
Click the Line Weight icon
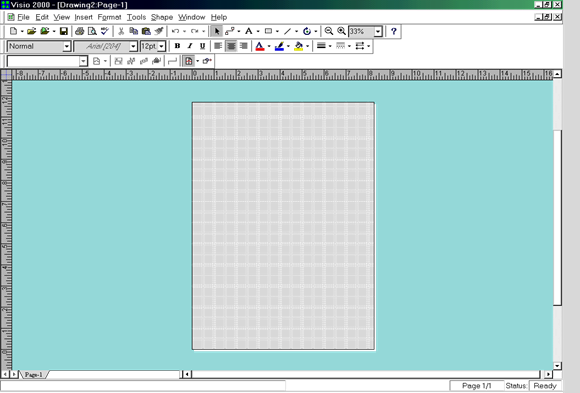[x=321, y=46]
